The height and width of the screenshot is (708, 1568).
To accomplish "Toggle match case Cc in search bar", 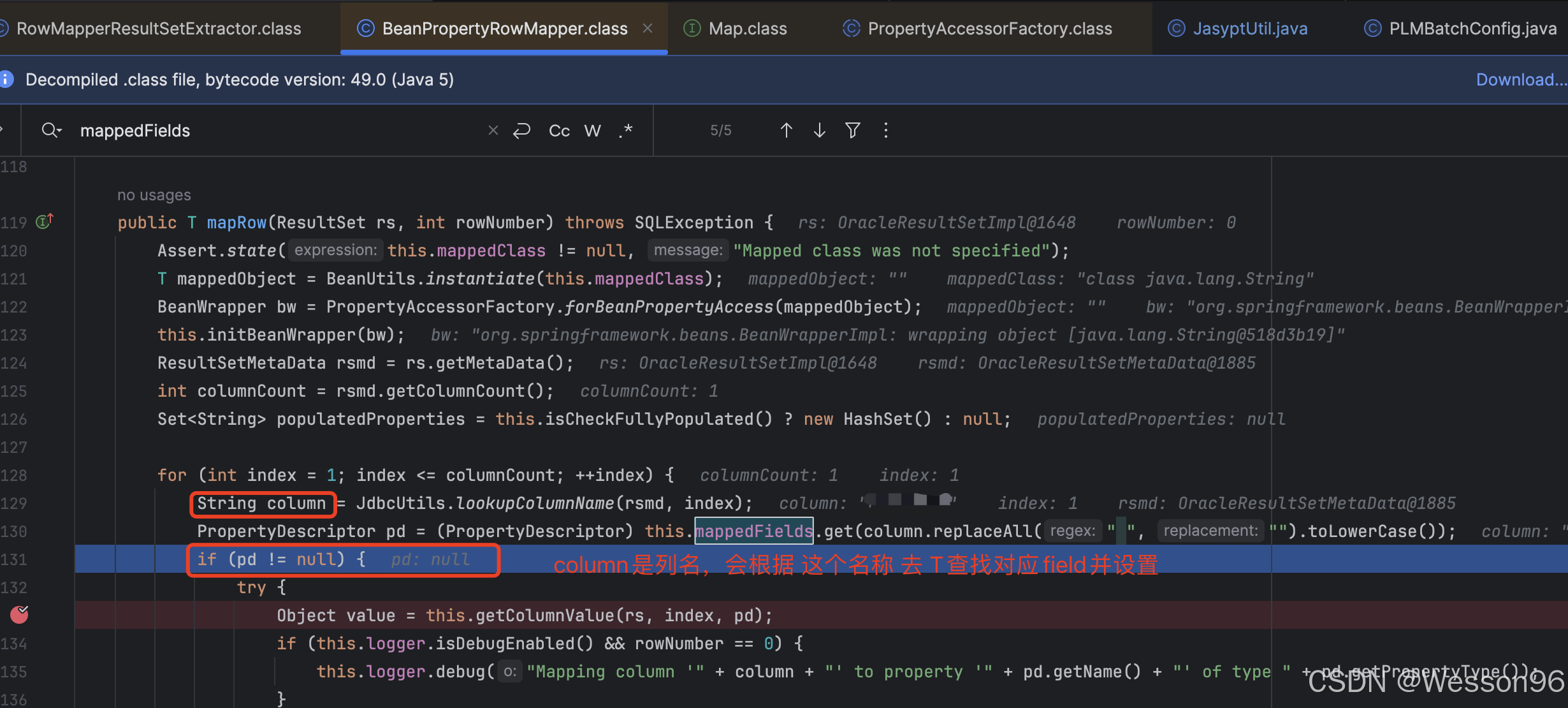I will [558, 130].
